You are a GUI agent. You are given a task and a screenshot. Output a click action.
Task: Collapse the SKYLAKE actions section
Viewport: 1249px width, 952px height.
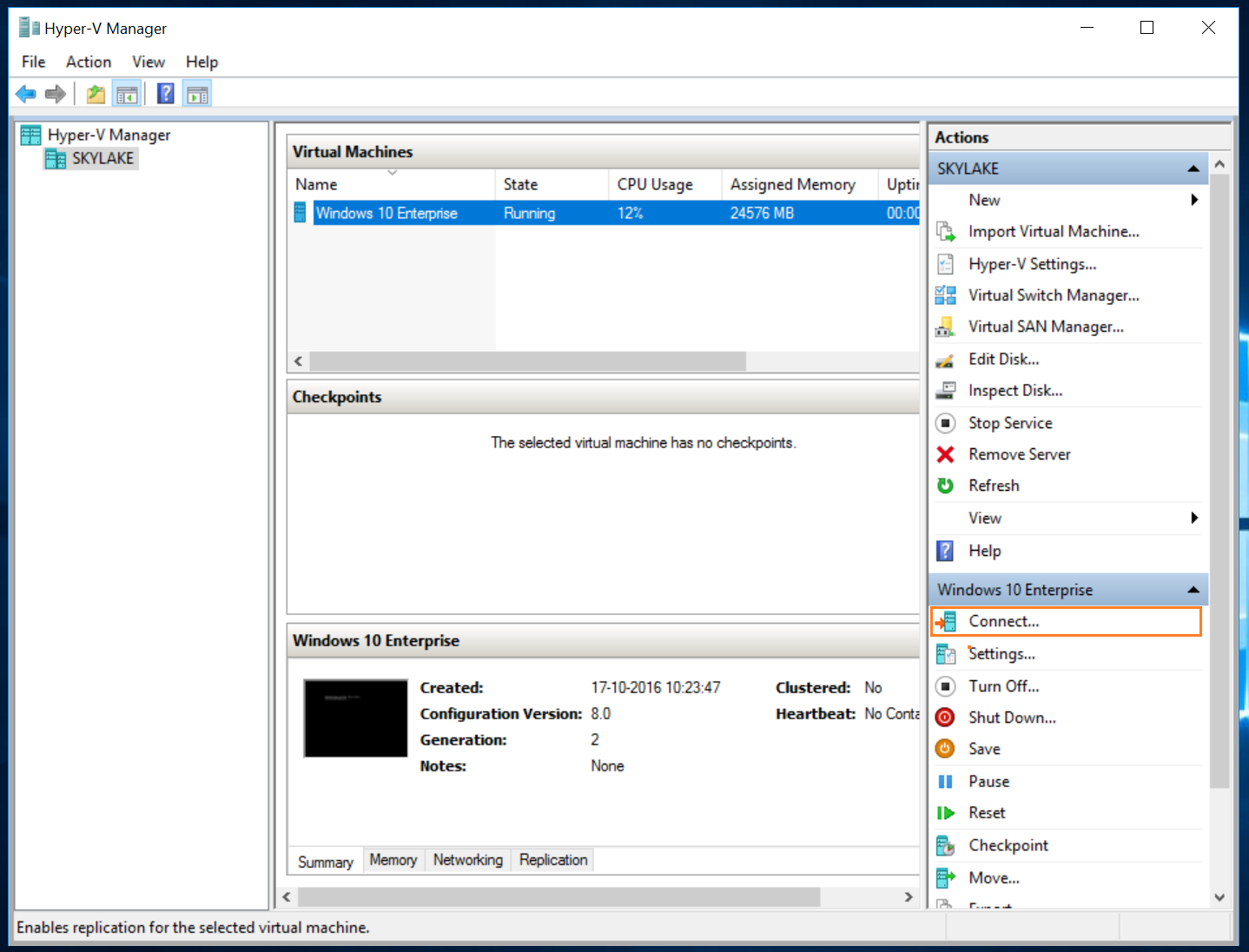1193,169
